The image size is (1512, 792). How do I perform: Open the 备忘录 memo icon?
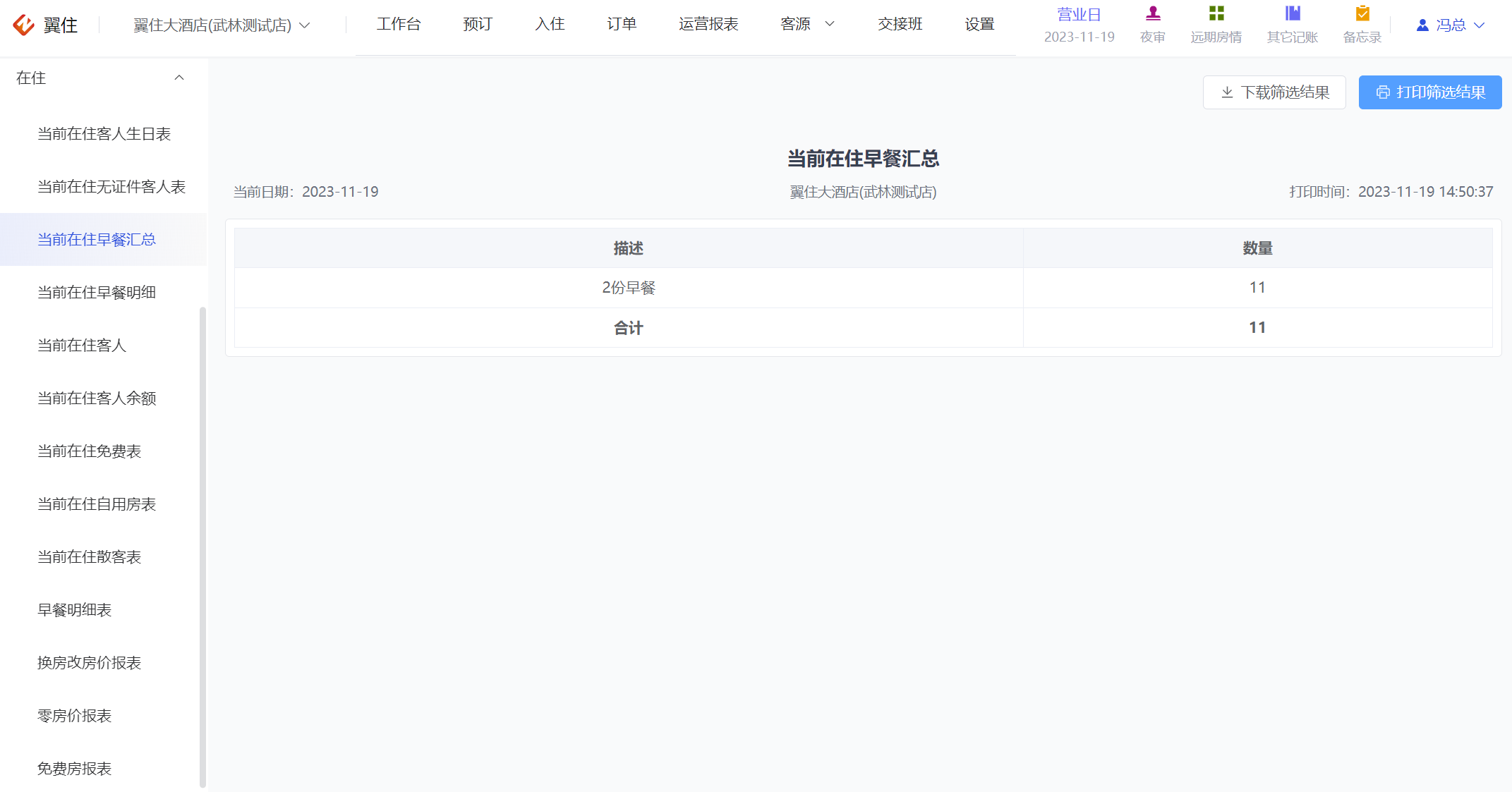(1362, 13)
